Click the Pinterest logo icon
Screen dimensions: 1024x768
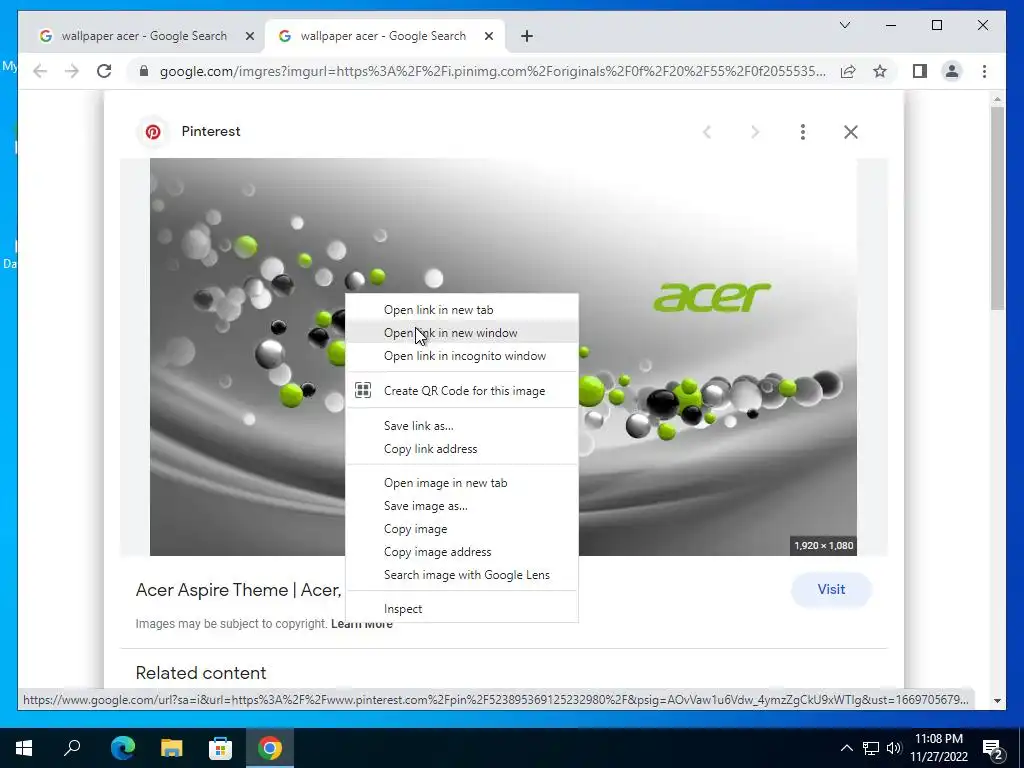click(x=153, y=132)
